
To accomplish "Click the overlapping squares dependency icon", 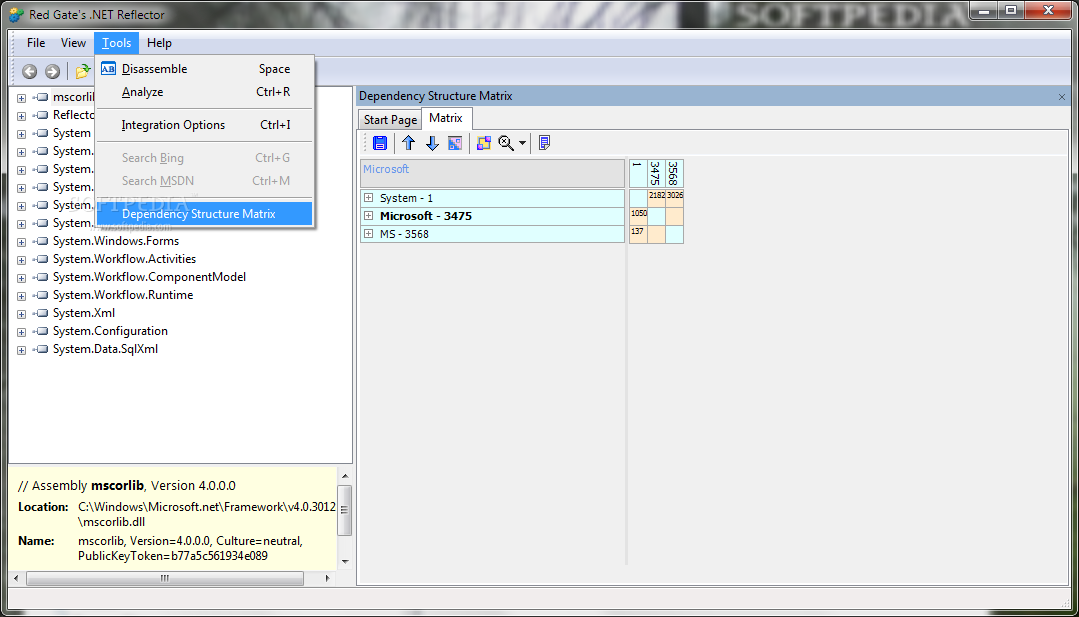I will (484, 143).
